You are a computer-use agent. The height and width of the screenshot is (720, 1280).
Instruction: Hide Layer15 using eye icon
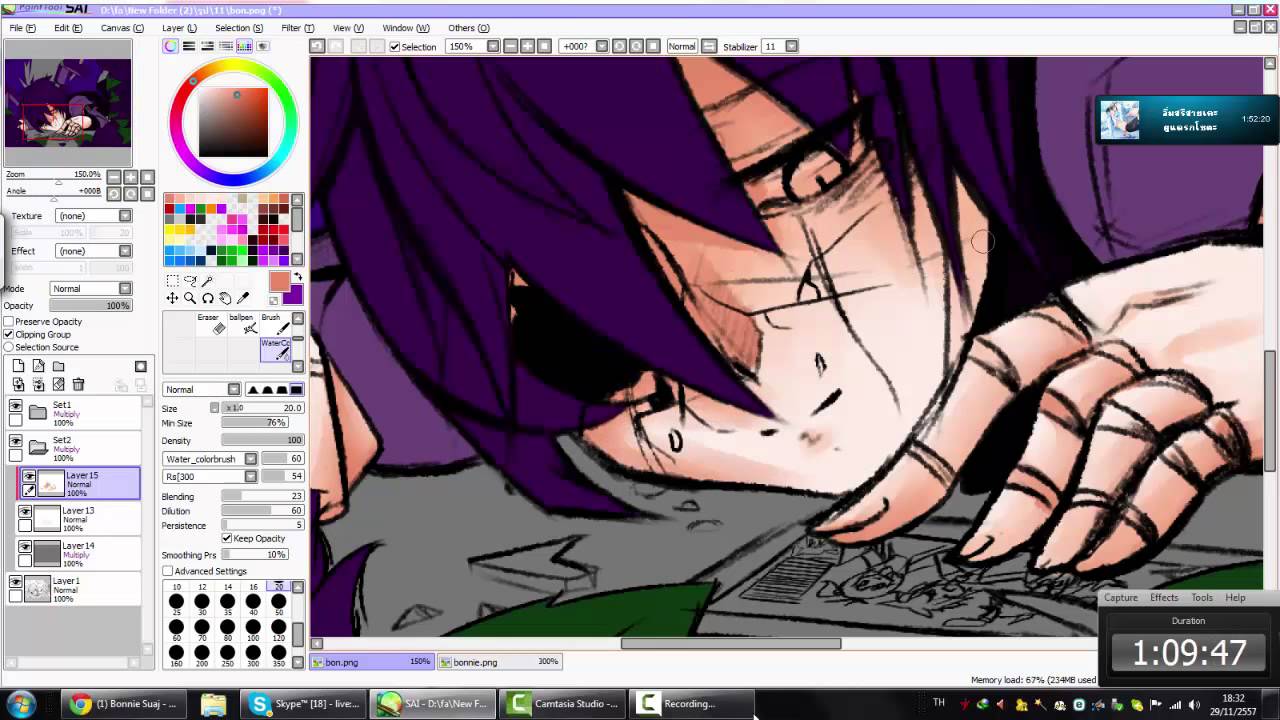click(29, 476)
